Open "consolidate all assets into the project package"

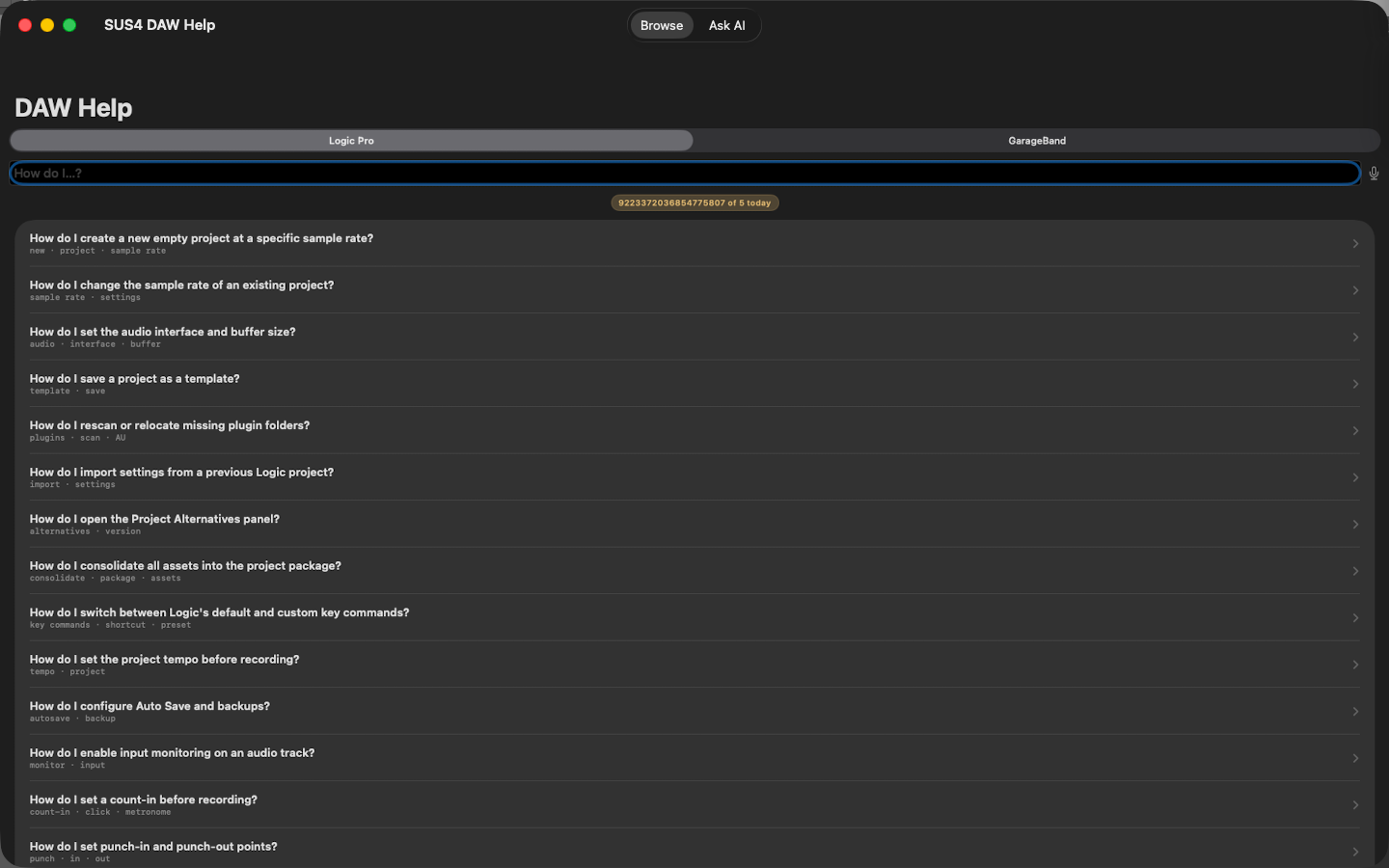click(x=694, y=571)
